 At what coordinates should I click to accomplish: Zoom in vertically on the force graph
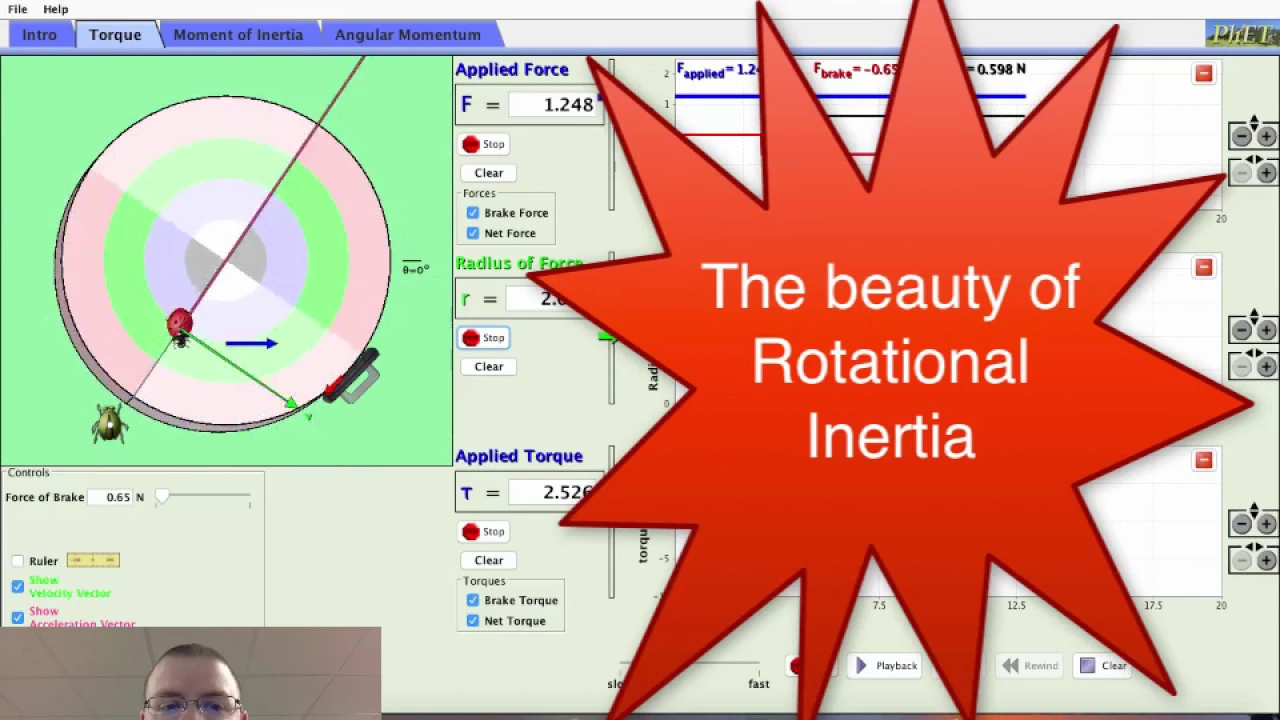[x=1266, y=137]
